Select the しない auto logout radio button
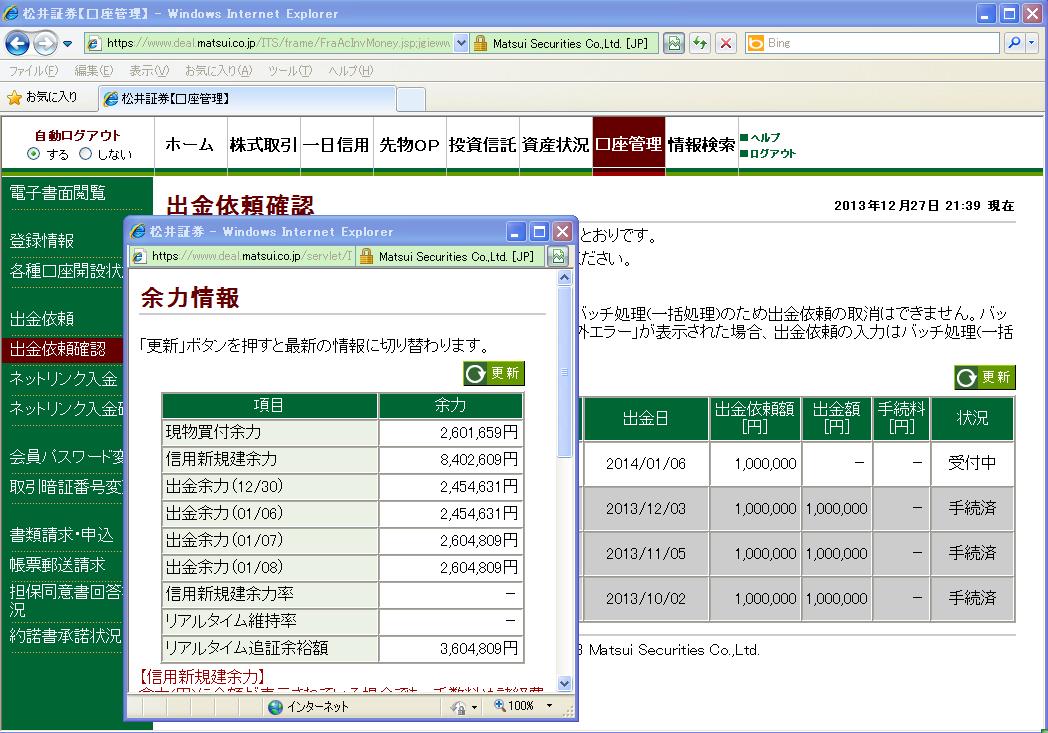The height and width of the screenshot is (733, 1048). pyautogui.click(x=86, y=154)
